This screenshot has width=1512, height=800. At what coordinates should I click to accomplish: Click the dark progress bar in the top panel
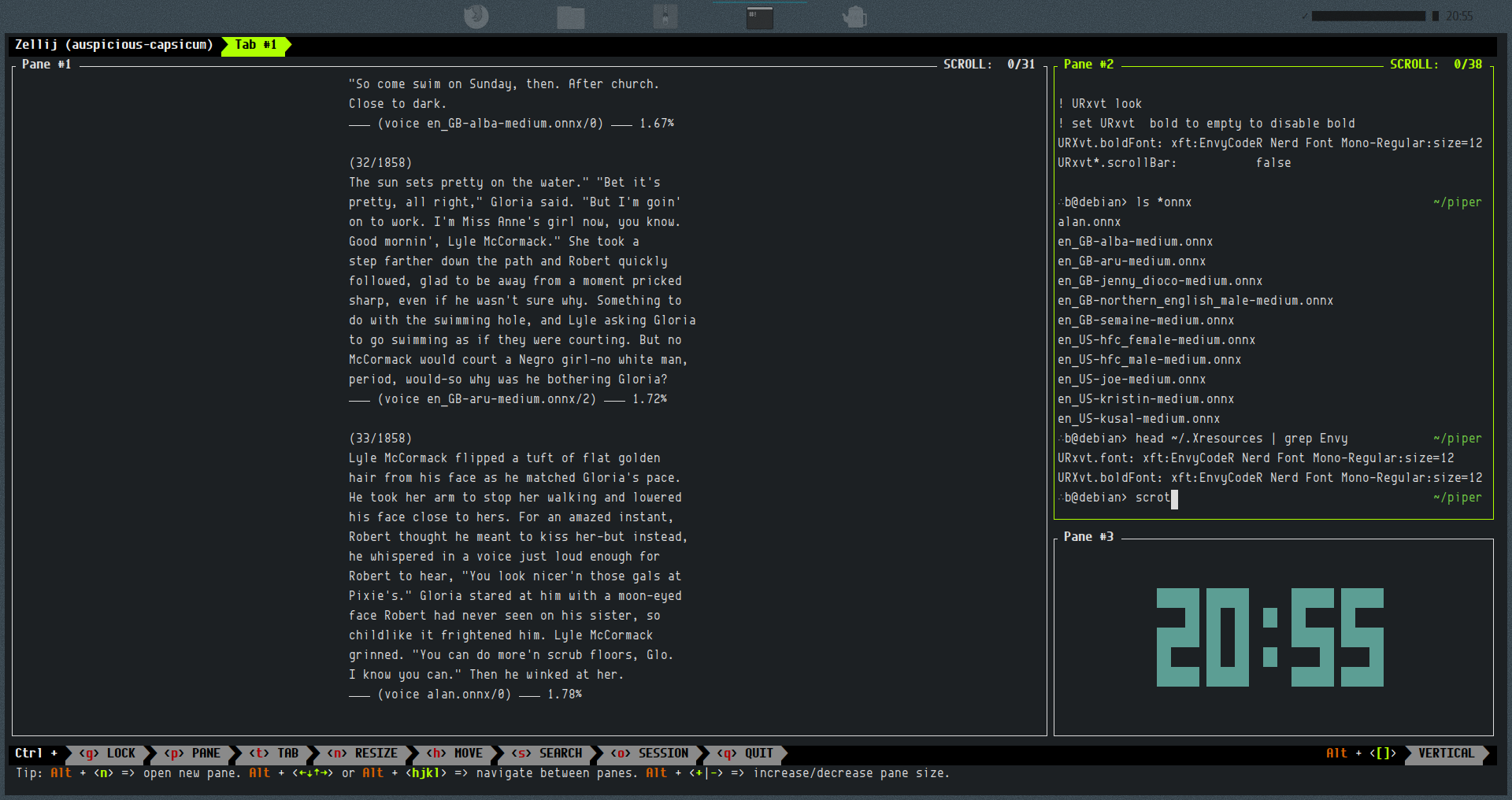coord(1369,16)
